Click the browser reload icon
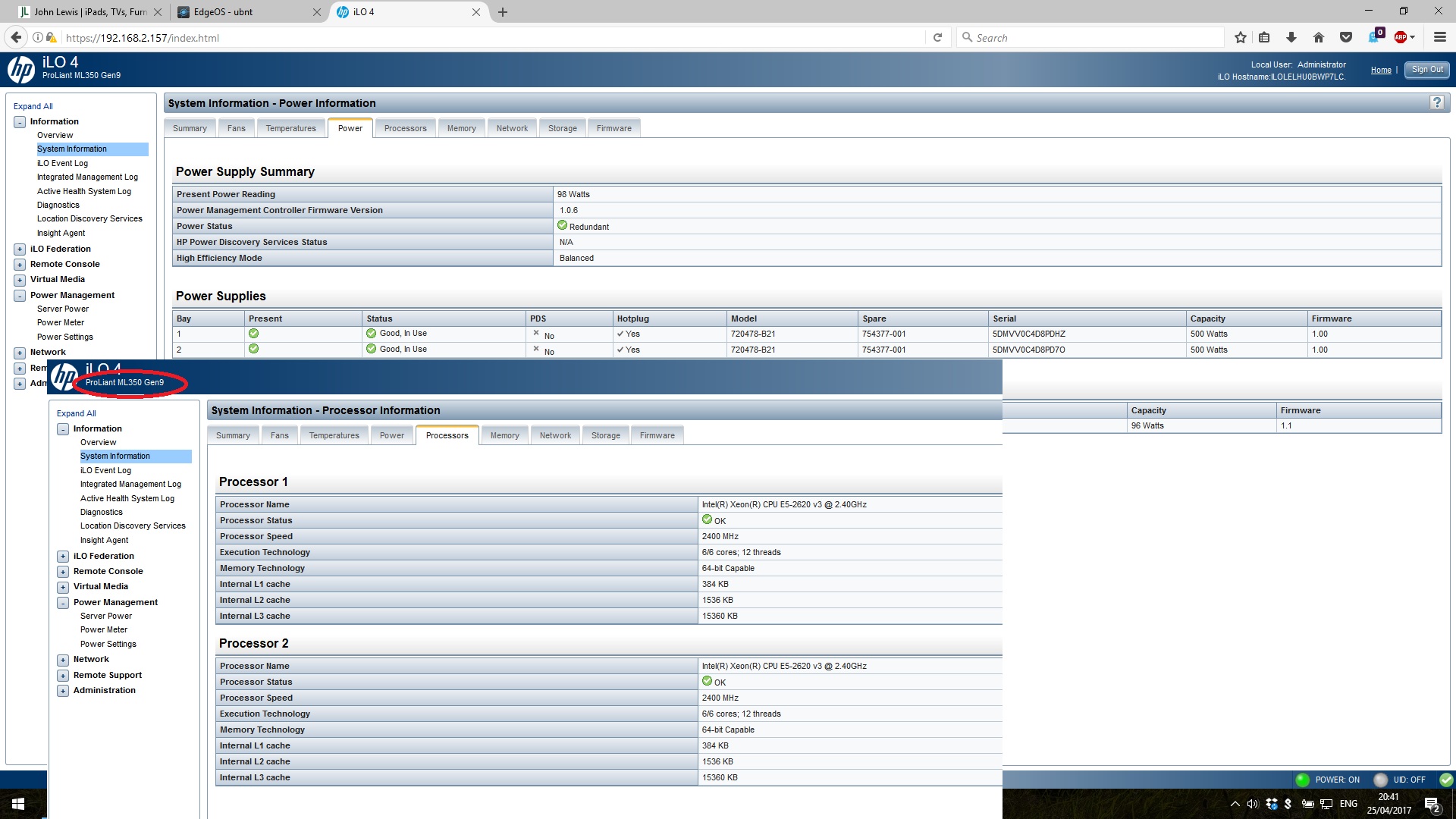Image resolution: width=1456 pixels, height=819 pixels. coord(937,37)
